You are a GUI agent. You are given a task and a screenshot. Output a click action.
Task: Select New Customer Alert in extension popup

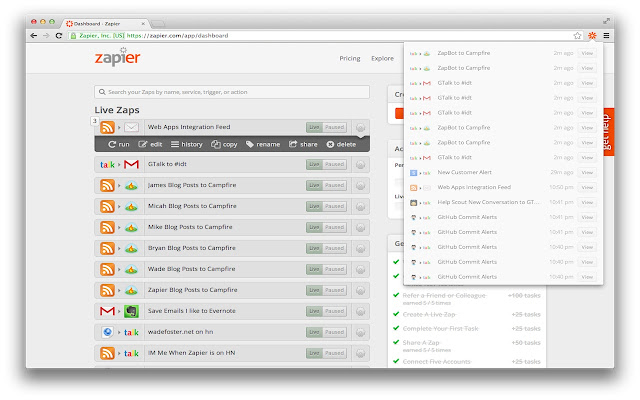coord(464,173)
